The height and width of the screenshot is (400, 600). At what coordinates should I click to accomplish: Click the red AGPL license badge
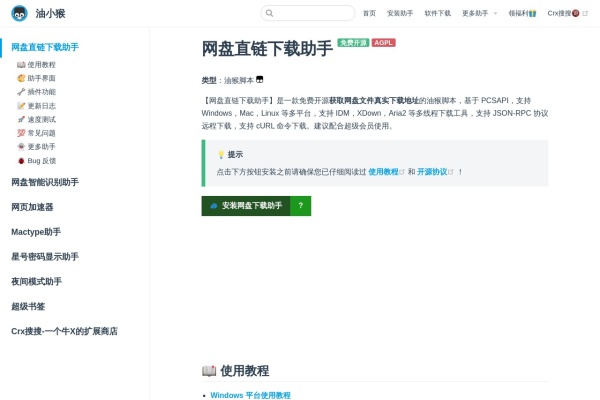tap(383, 43)
